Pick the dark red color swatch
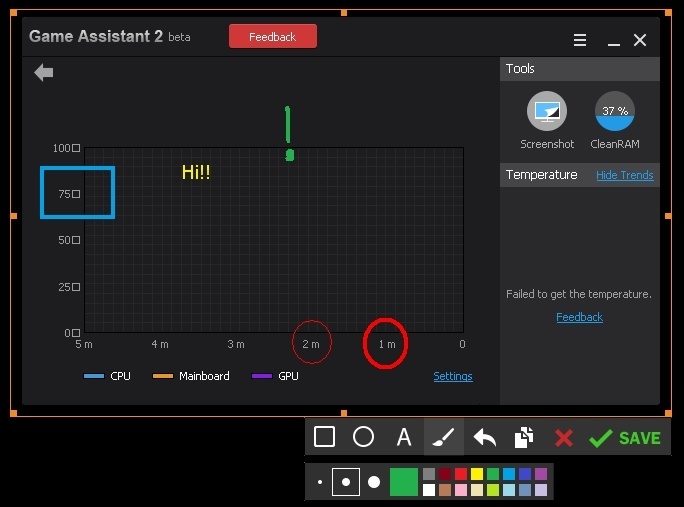 (445, 474)
